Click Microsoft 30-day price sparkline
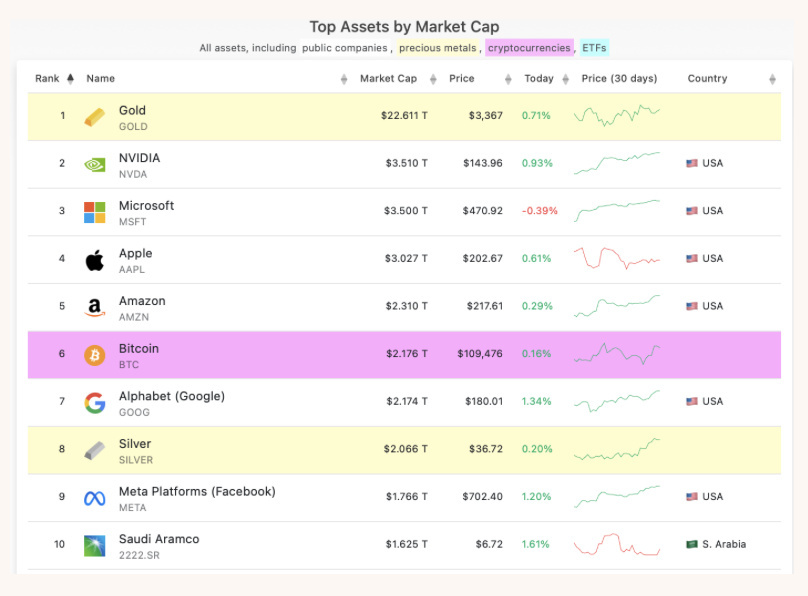This screenshot has width=808, height=596. click(617, 211)
